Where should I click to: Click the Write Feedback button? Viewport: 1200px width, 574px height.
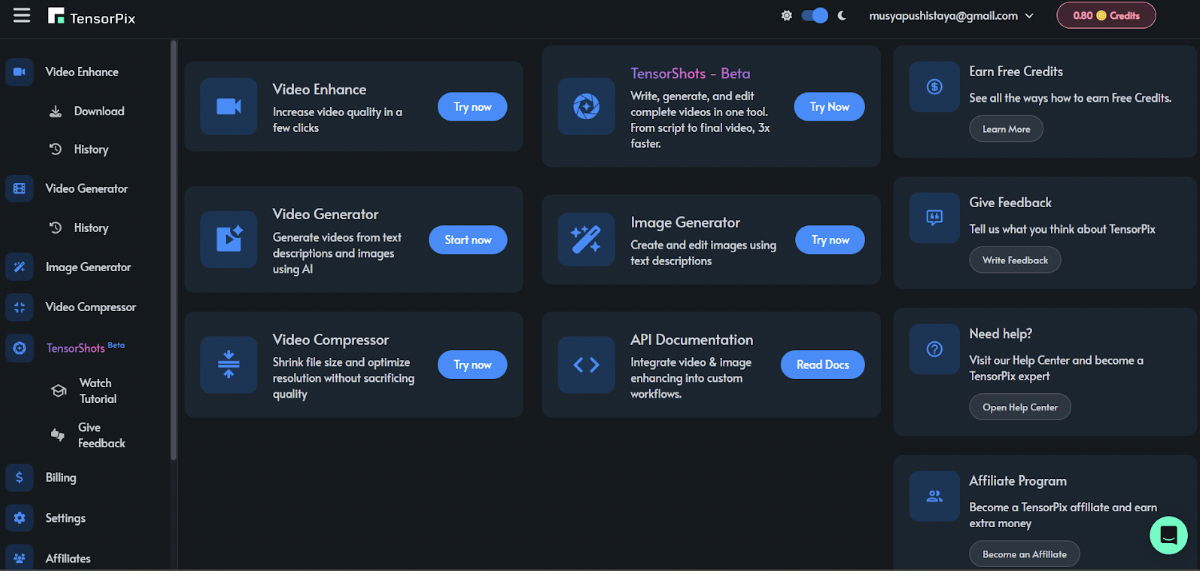tap(1015, 260)
